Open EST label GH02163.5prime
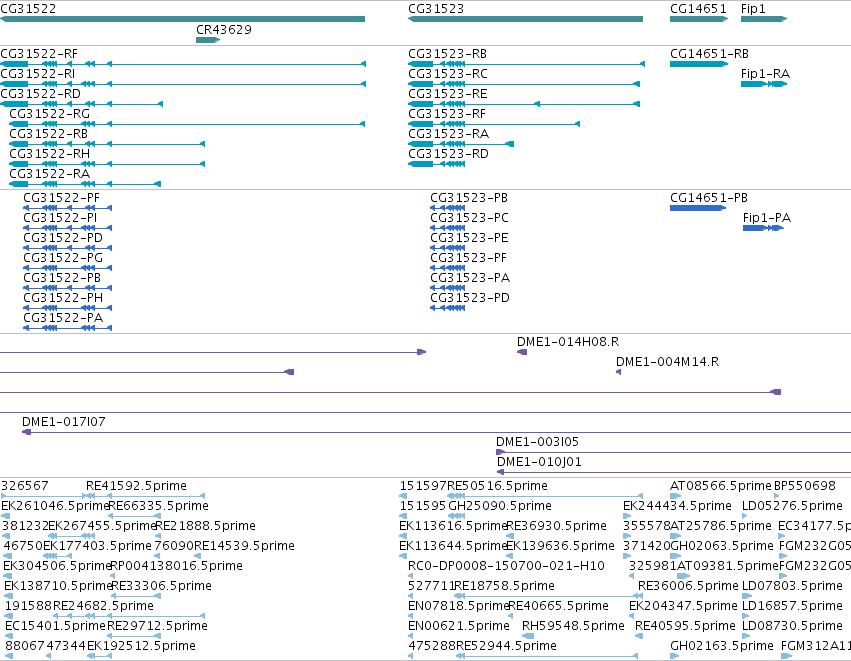 tap(722, 646)
